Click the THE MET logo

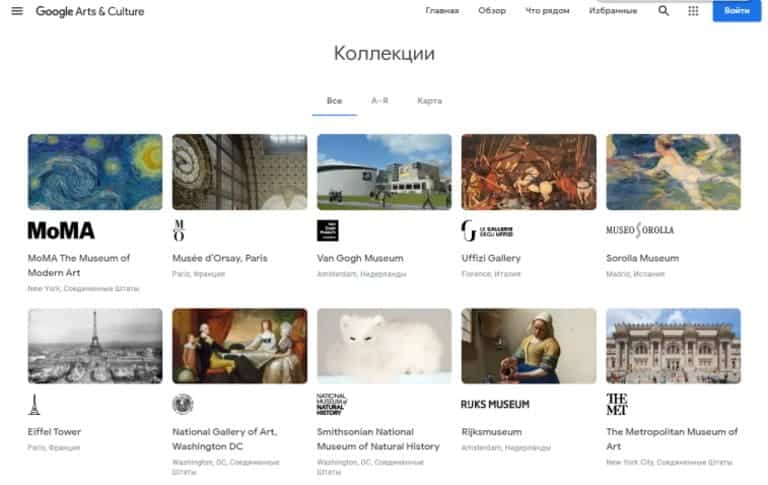coord(617,405)
